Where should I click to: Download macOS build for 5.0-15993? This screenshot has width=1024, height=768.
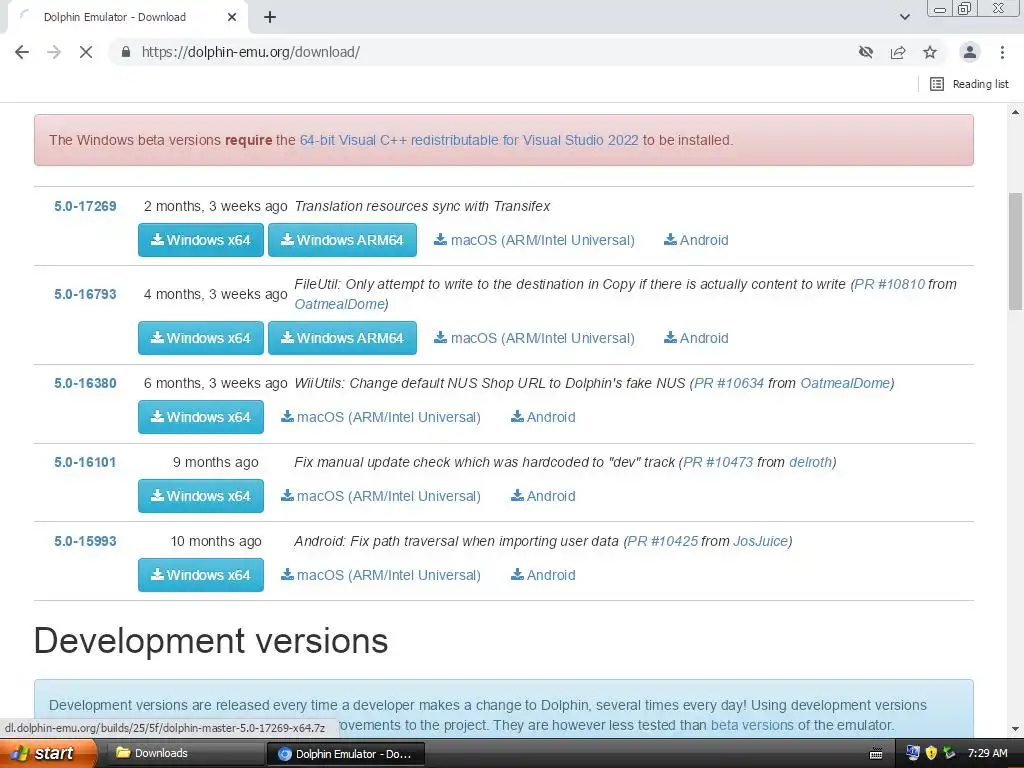(x=381, y=575)
